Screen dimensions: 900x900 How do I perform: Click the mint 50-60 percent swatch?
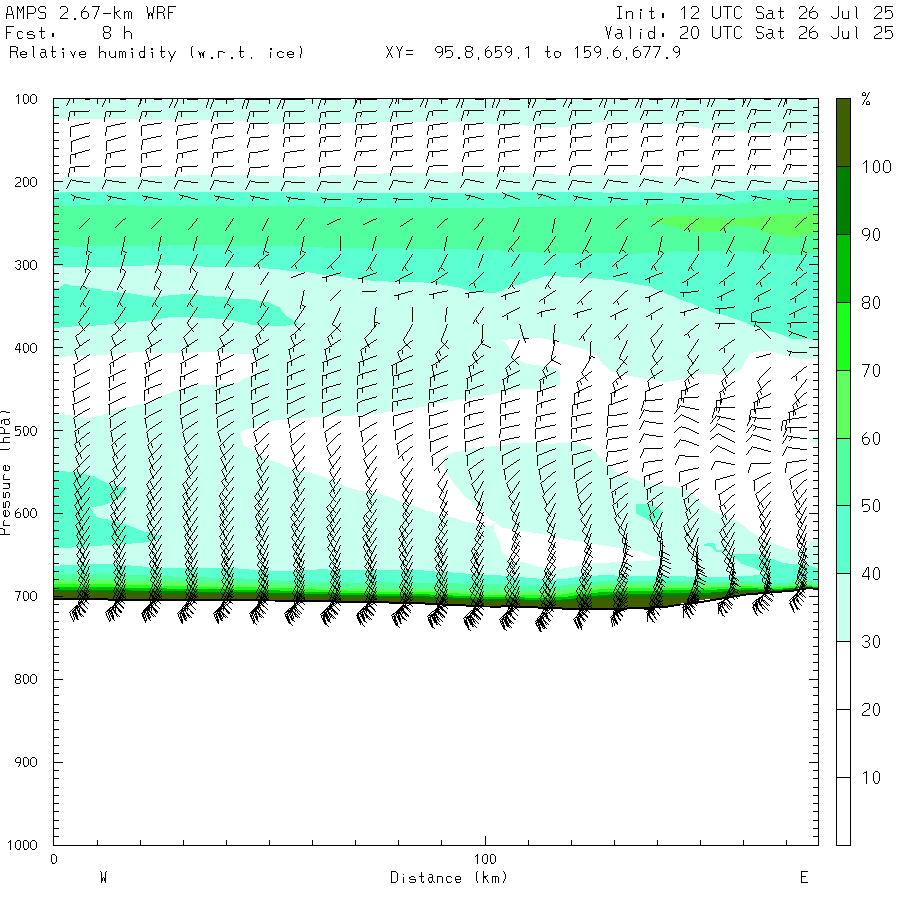(x=843, y=472)
